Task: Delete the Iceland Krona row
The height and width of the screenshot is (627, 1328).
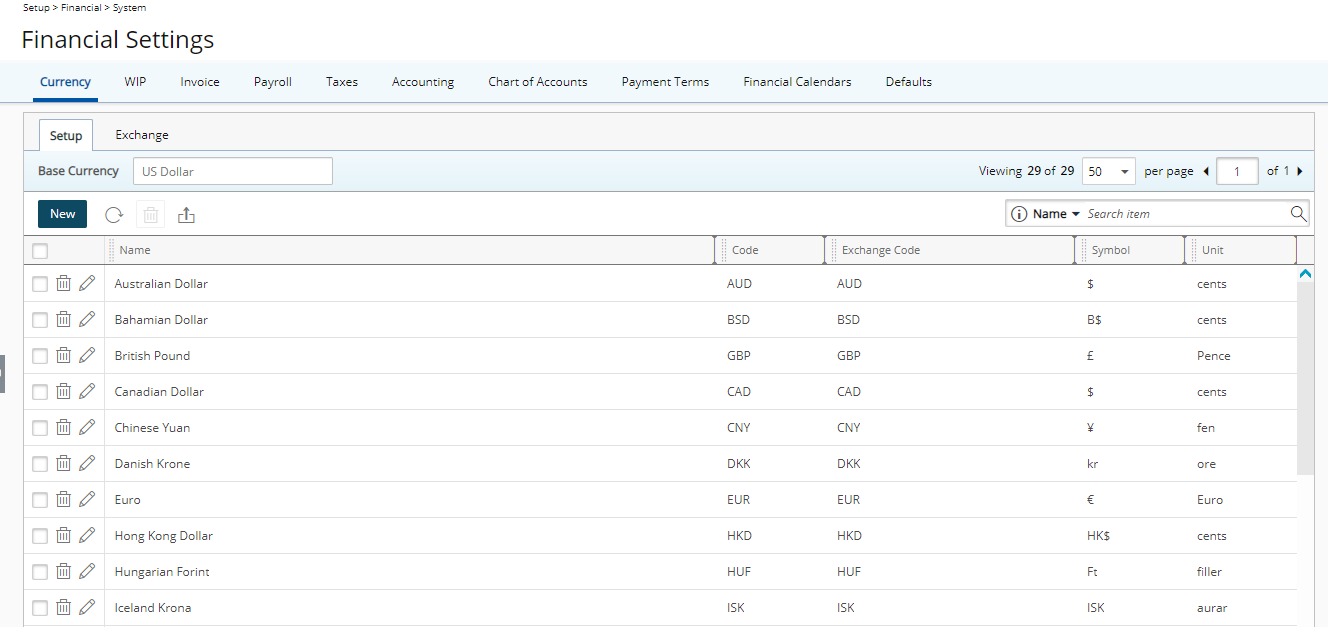Action: [63, 608]
